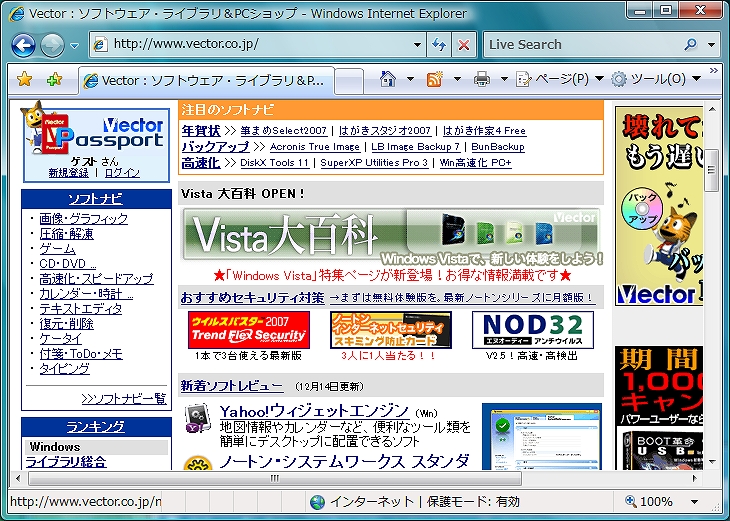Screen dimensions: 730x521
Task: Open Yahoo!ウィジェットエンジン review link
Action: pos(314,411)
